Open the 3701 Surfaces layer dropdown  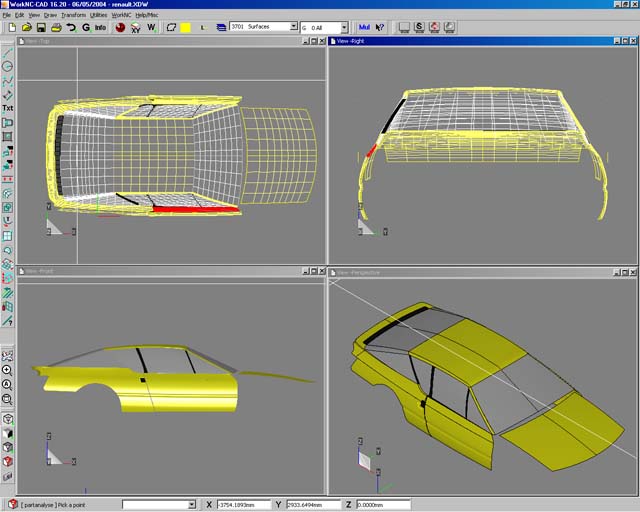tap(291, 27)
